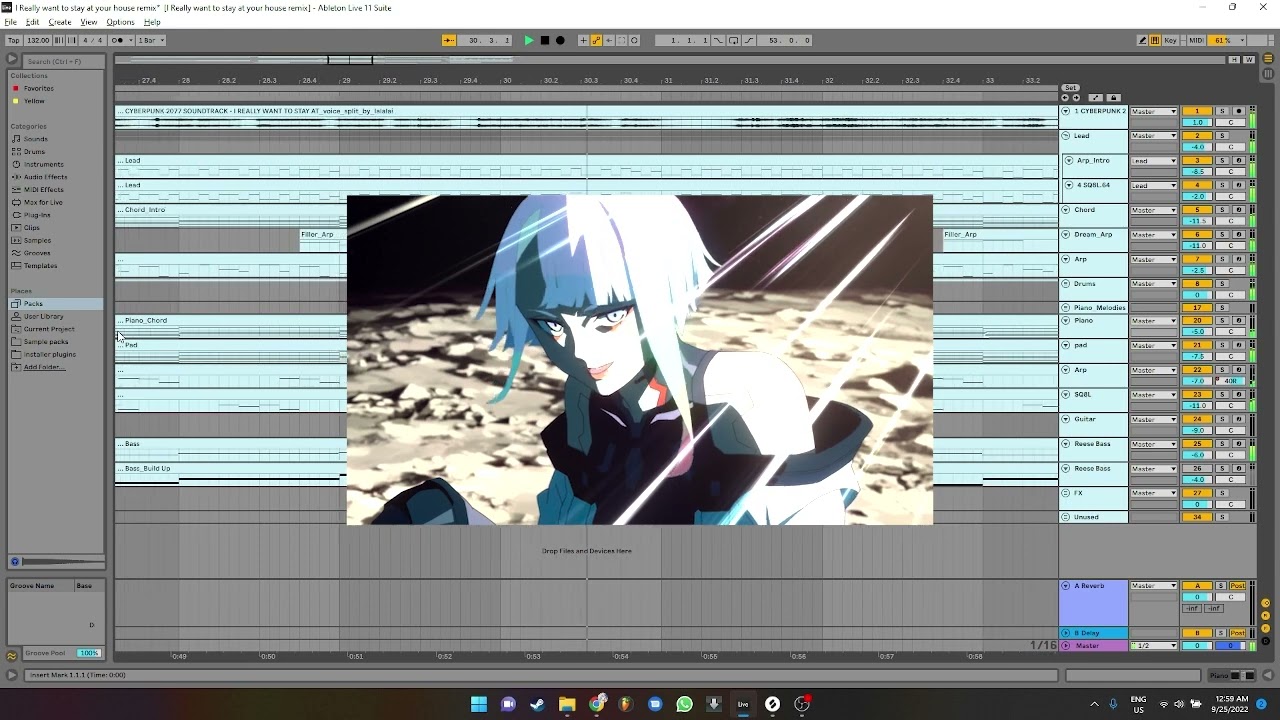The height and width of the screenshot is (720, 1280).
Task: Select Current Project under Places
Action: [49, 329]
